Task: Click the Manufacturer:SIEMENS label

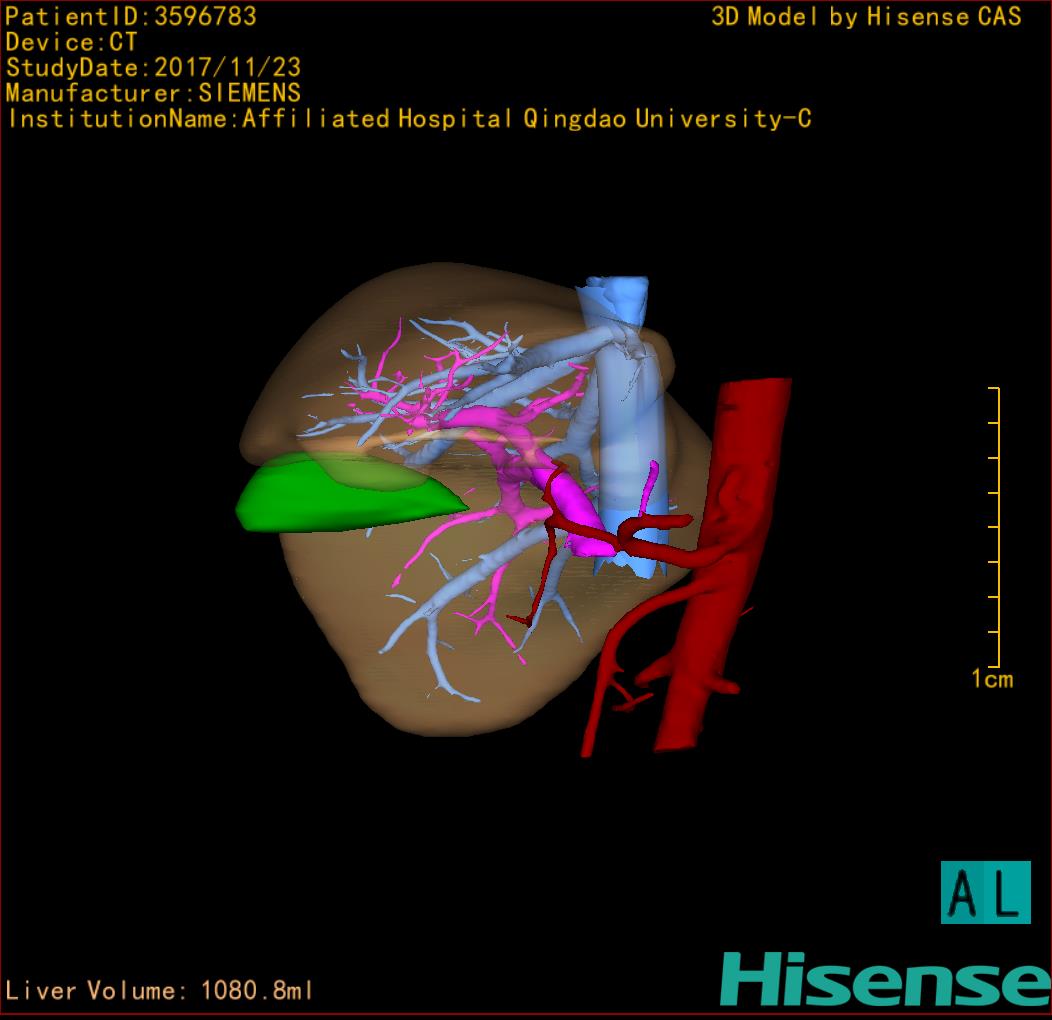Action: click(153, 94)
